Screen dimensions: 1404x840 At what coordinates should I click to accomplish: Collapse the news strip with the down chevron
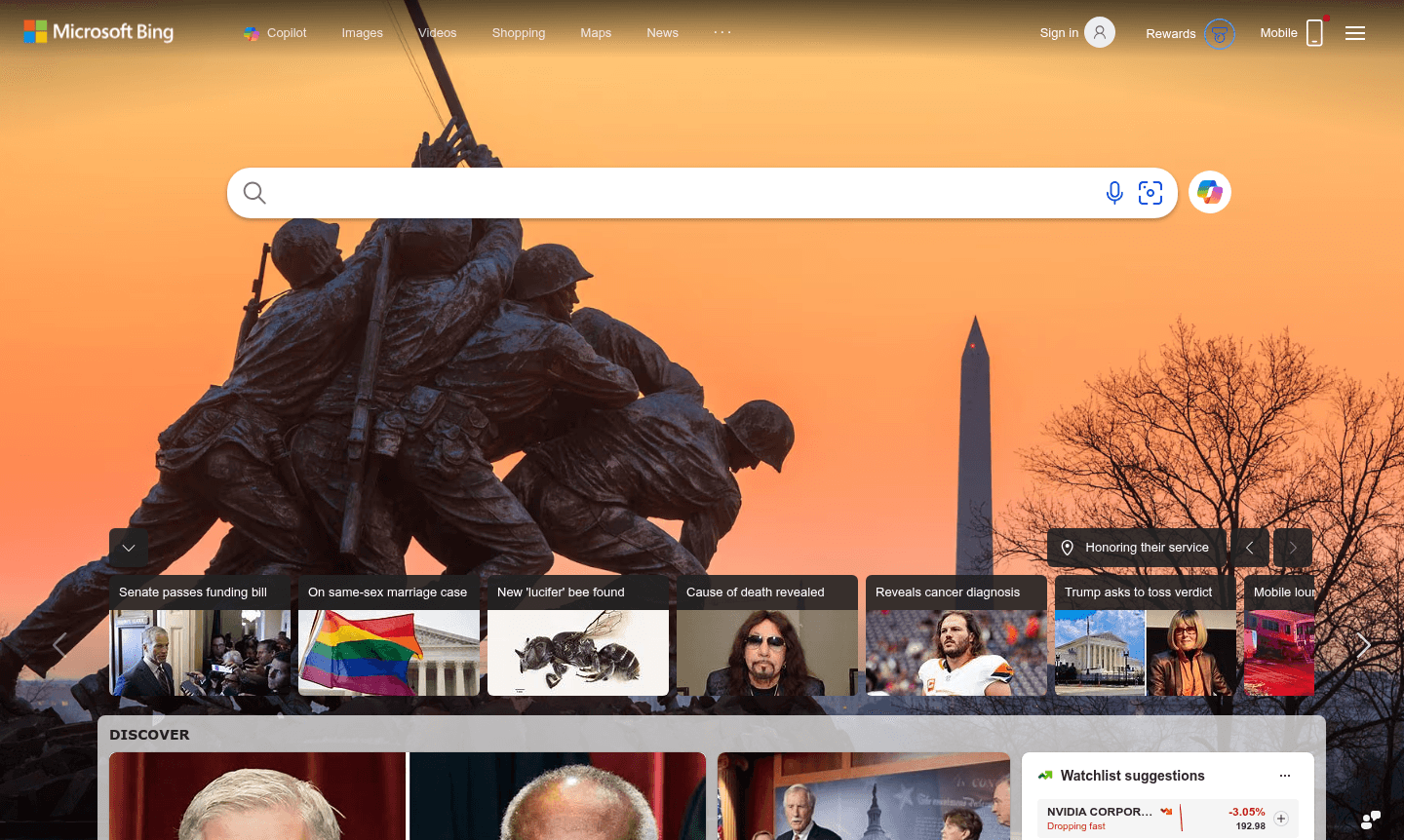click(128, 548)
